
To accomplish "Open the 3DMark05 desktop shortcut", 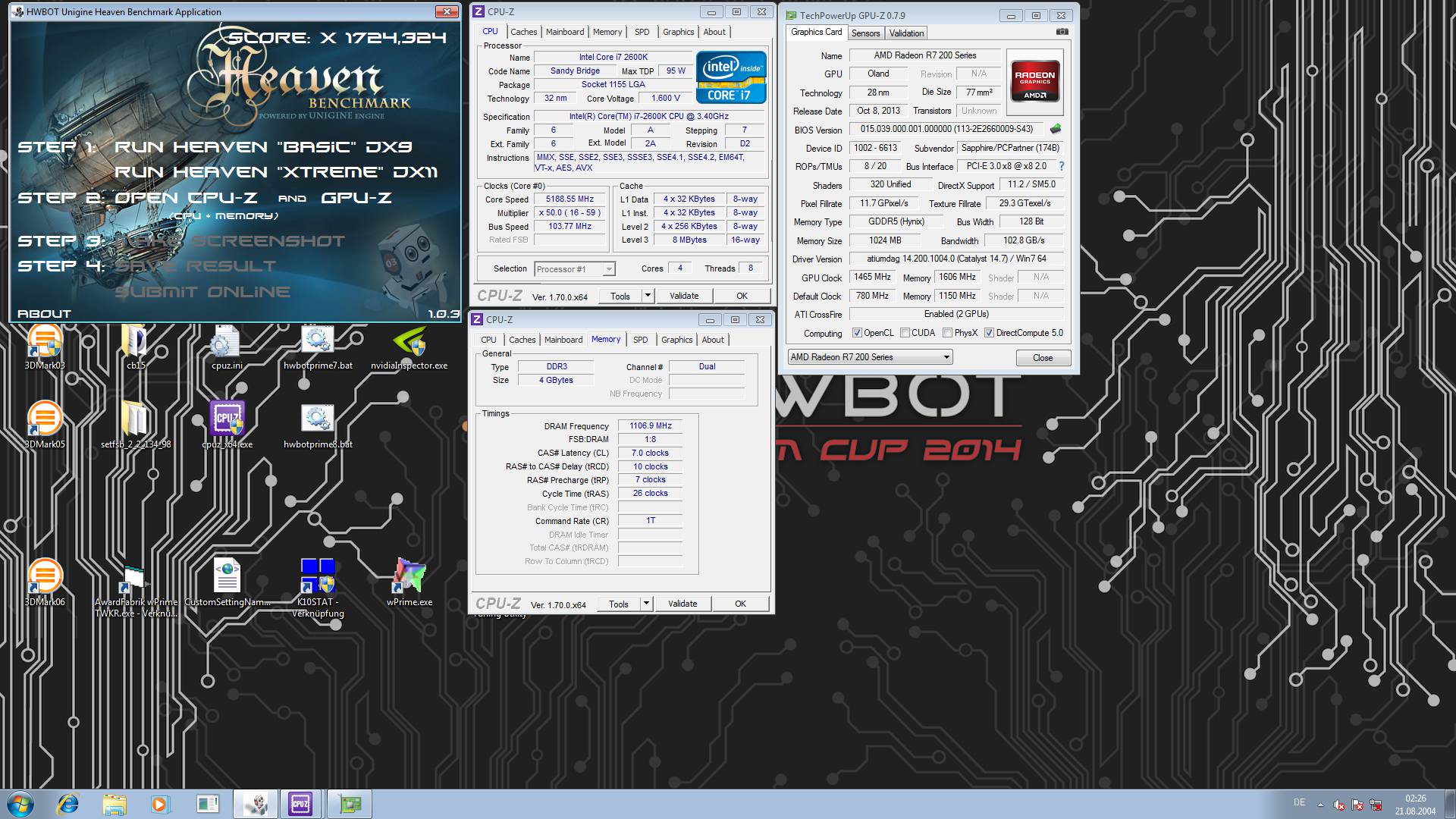I will tap(45, 424).
